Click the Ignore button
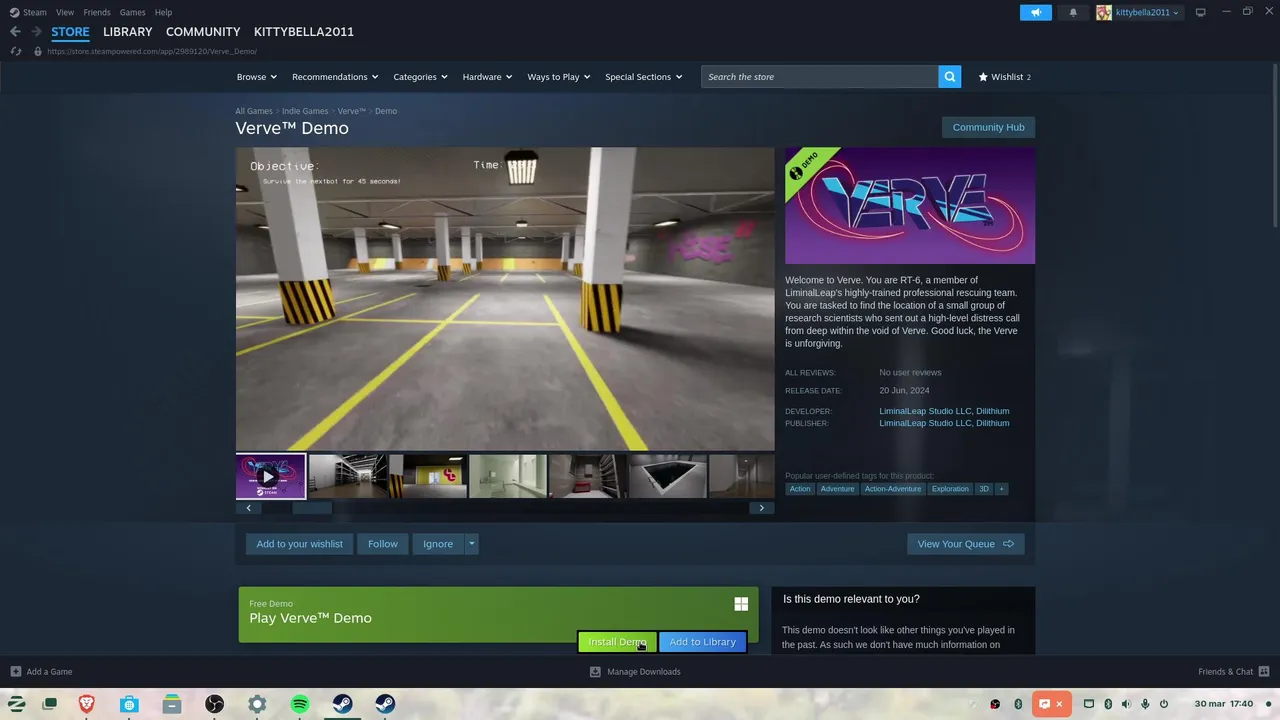The width and height of the screenshot is (1280, 720). pos(438,544)
